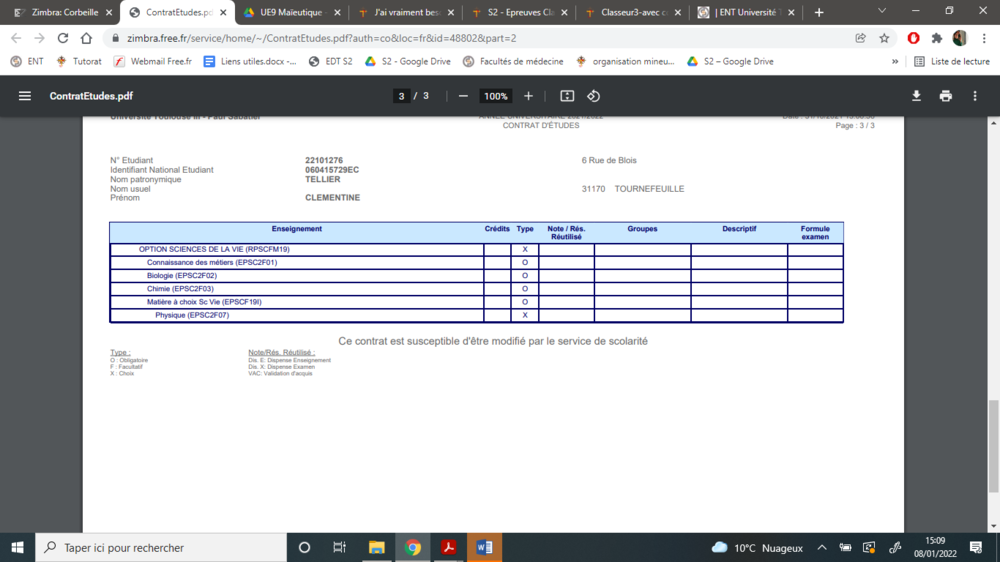Print the PDF document
This screenshot has height=562, width=1000.
click(x=945, y=96)
